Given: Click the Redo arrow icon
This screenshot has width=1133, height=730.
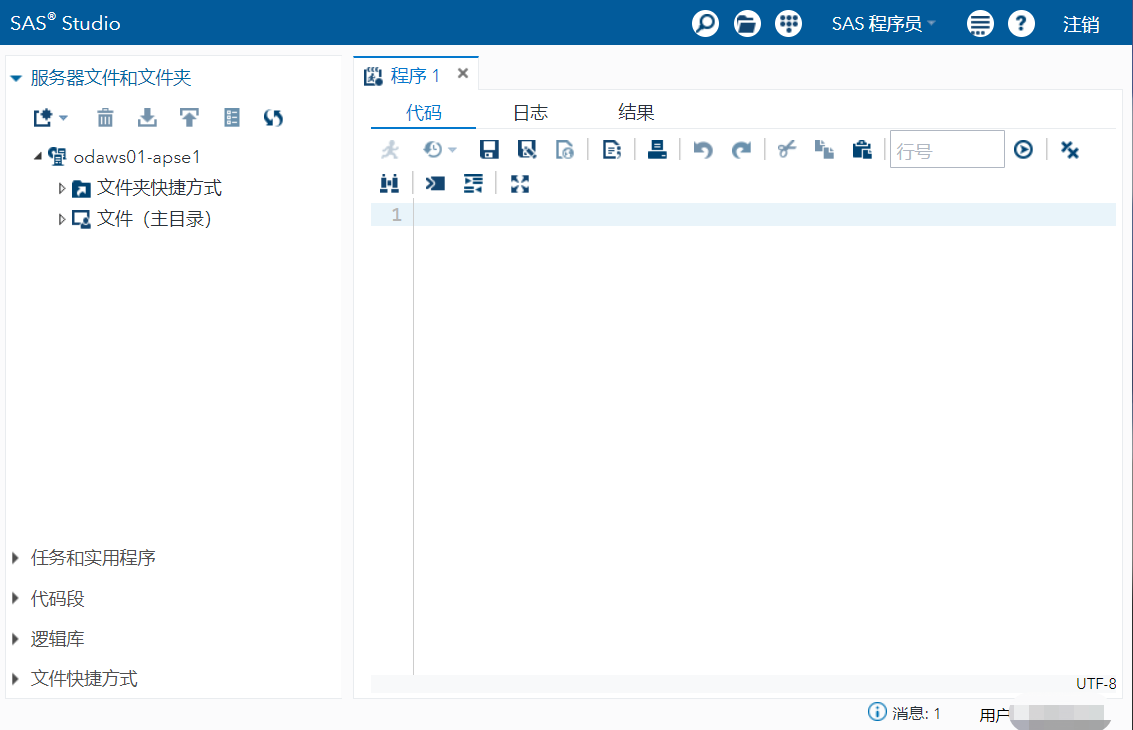Looking at the screenshot, I should pyautogui.click(x=741, y=150).
